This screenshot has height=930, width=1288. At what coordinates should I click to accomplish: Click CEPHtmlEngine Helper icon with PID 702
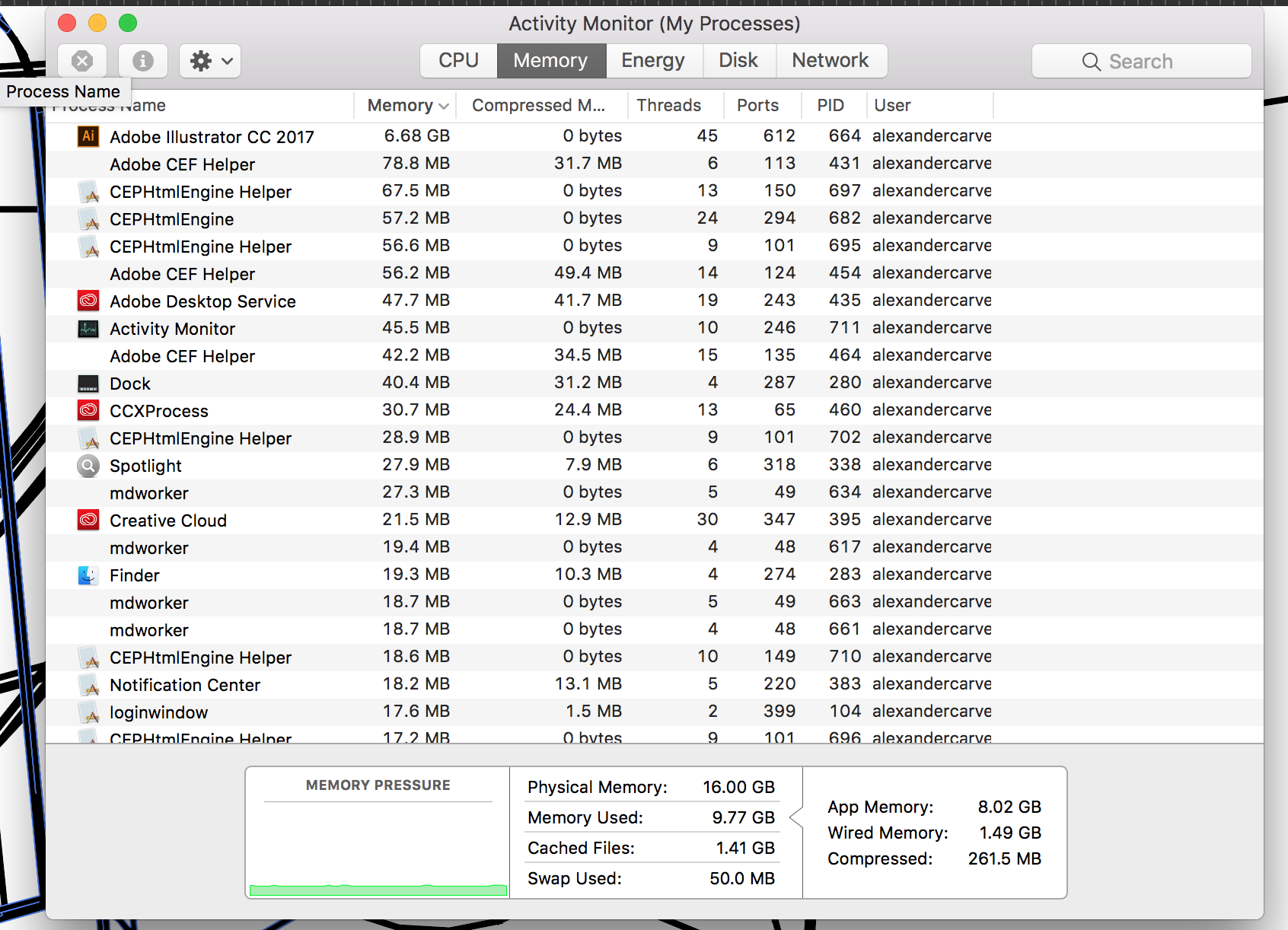point(88,438)
